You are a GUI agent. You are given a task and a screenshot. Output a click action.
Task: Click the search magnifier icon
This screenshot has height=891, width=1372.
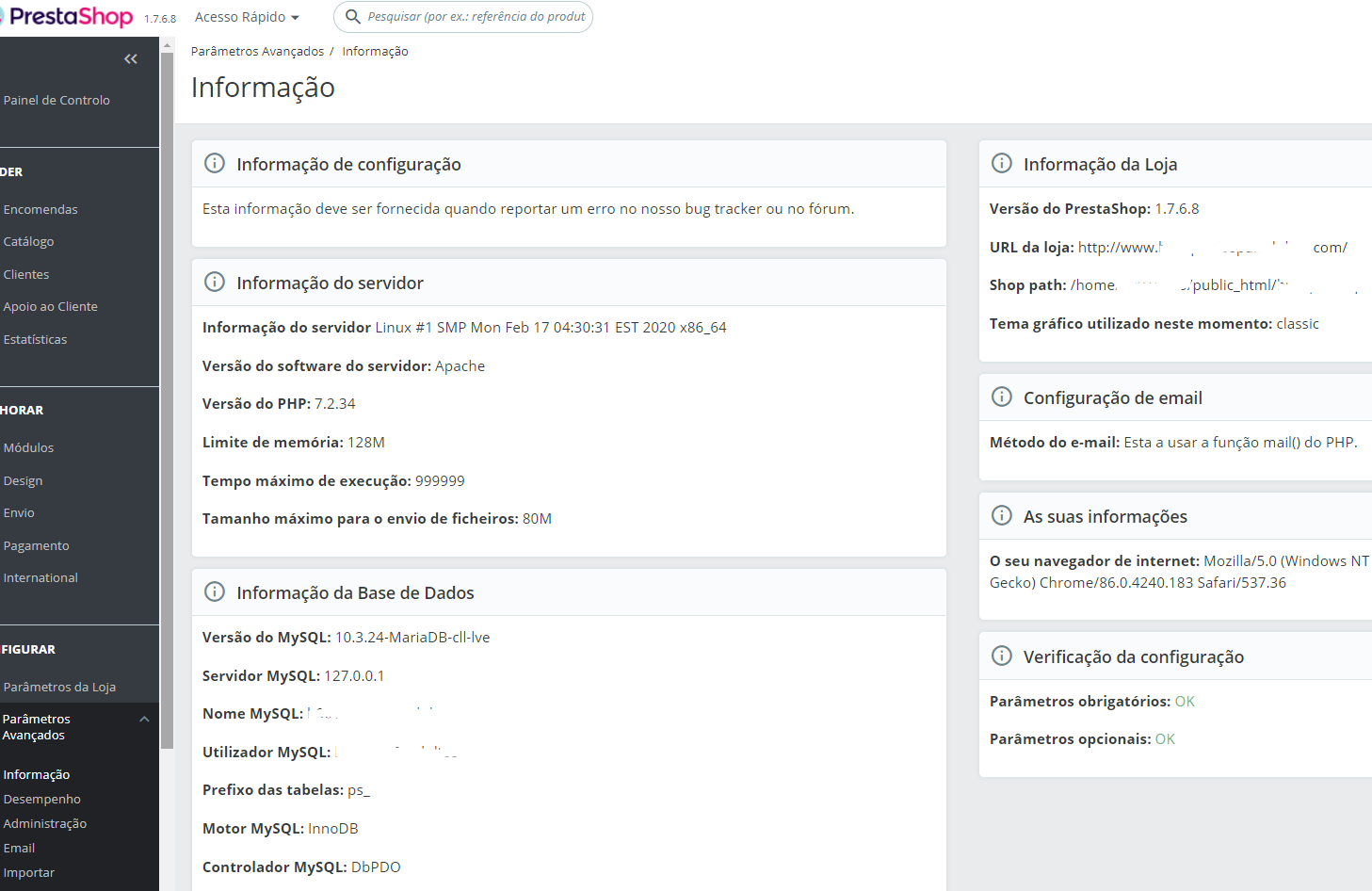353,17
